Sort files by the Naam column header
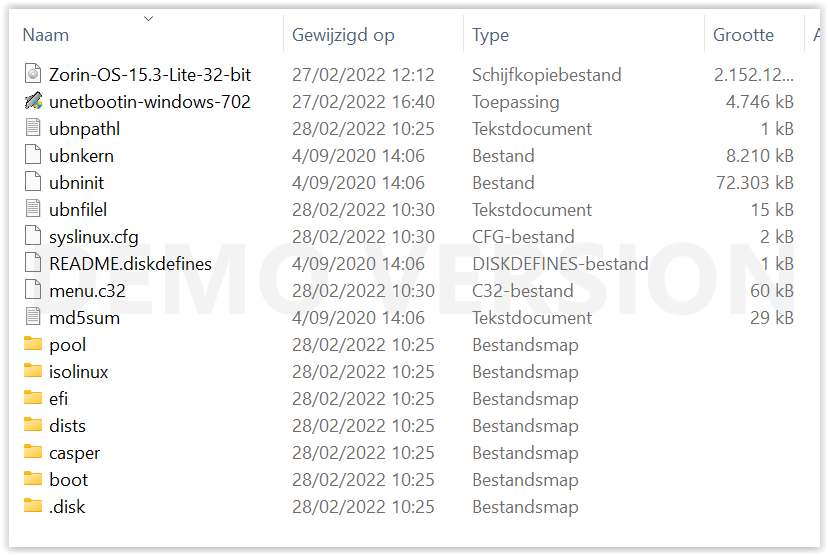Image resolution: width=828 pixels, height=555 pixels. (46, 36)
